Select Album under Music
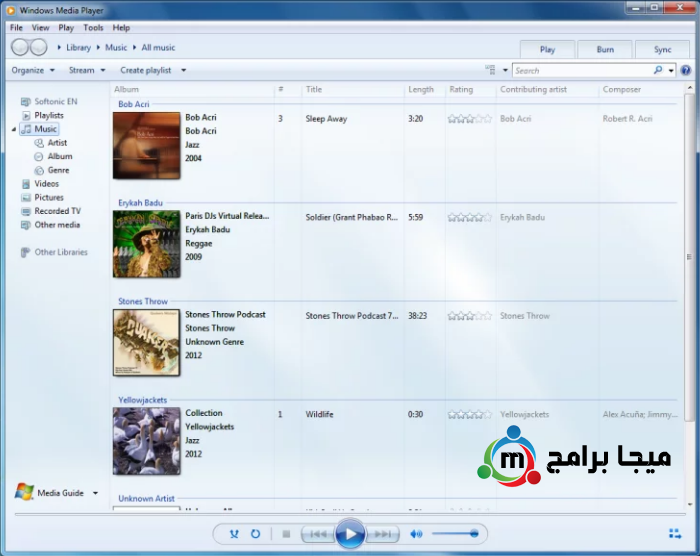700x556 pixels. tap(53, 156)
